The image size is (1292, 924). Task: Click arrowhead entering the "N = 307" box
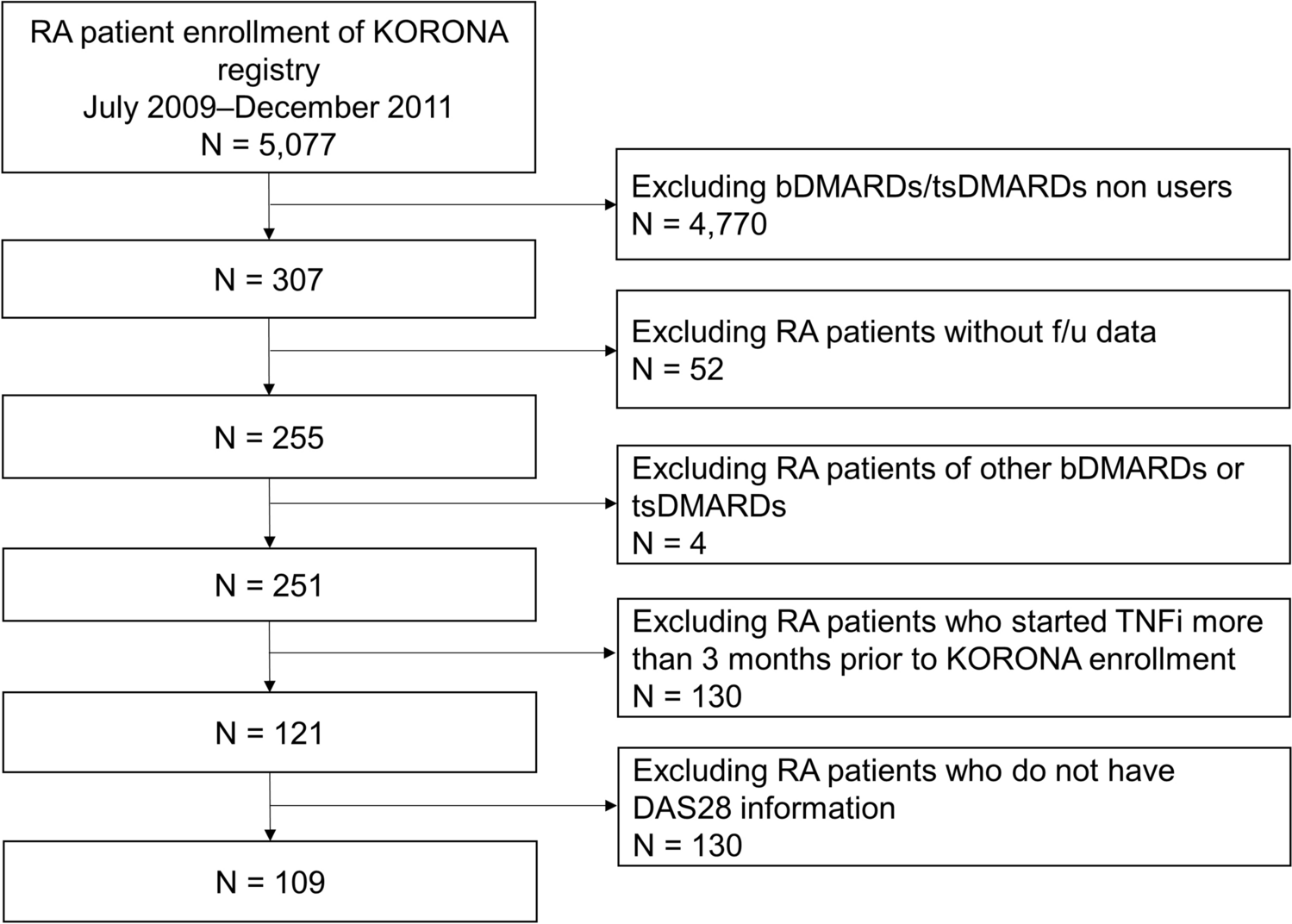coord(270,234)
